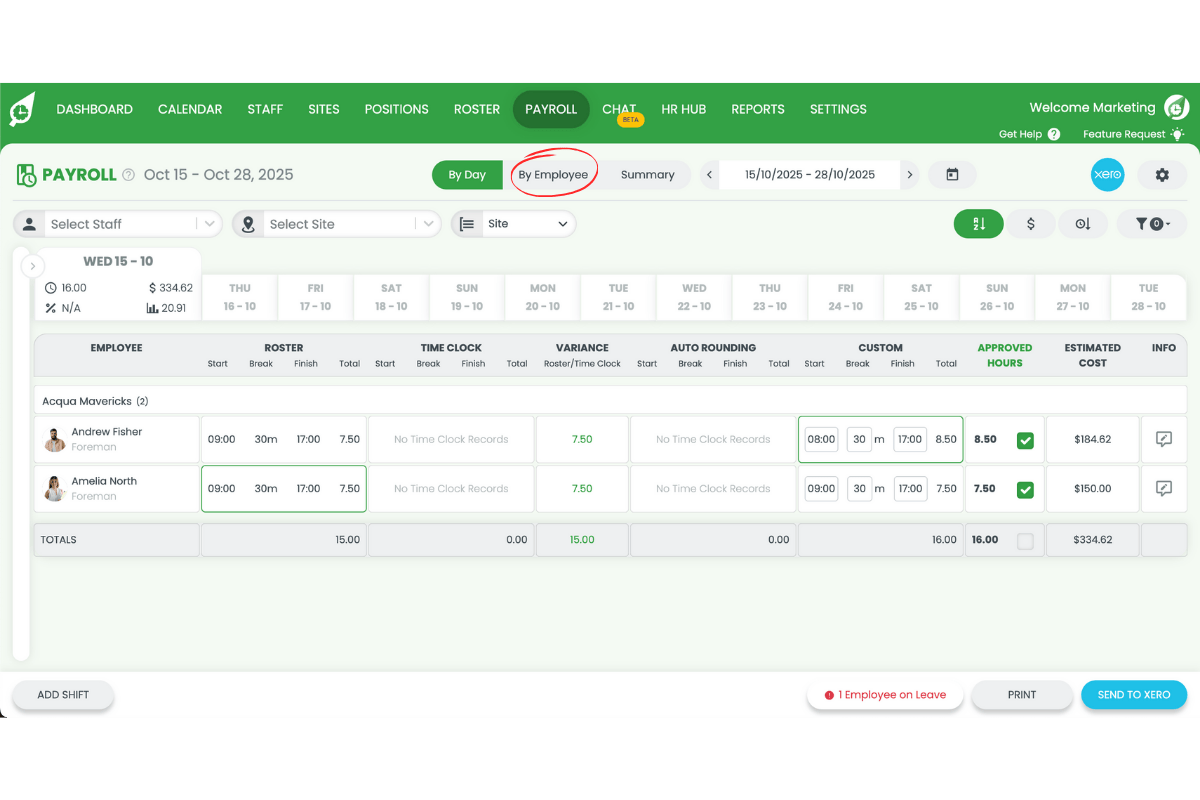1200x800 pixels.
Task: Uncheck Amelia North's approved hours checkbox
Action: (1024, 489)
